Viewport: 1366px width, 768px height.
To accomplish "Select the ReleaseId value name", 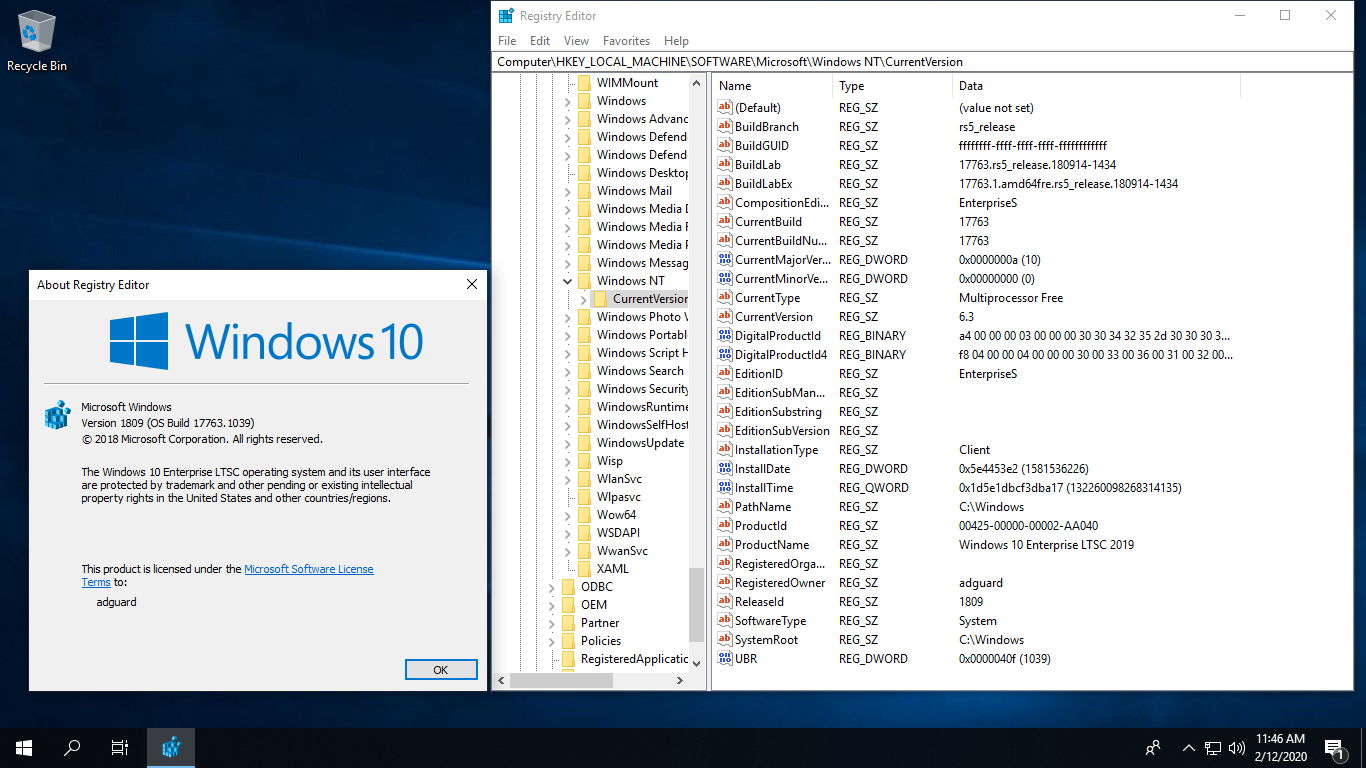I will pyautogui.click(x=759, y=602).
